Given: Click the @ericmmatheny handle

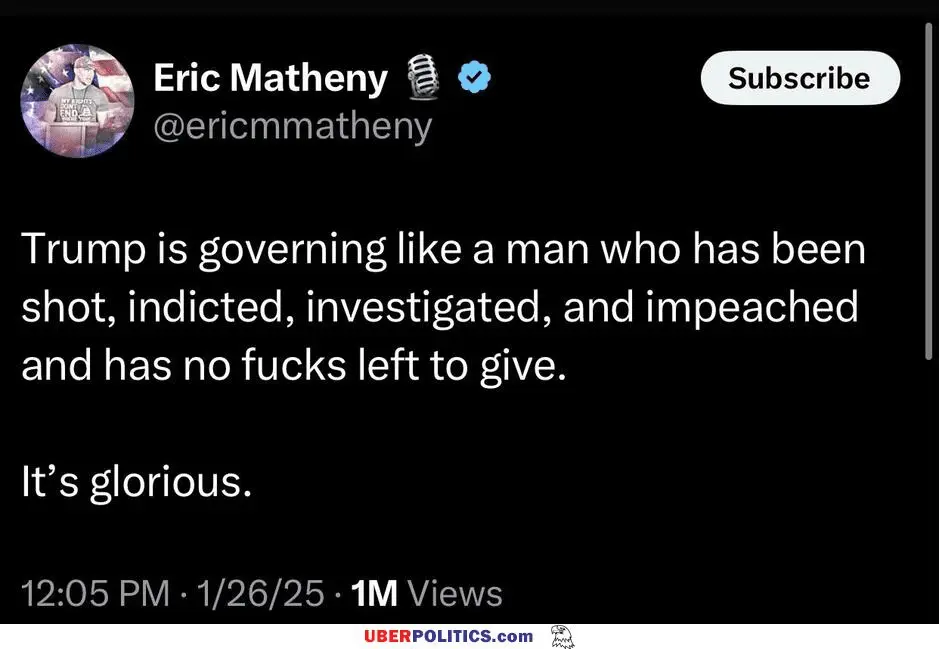Looking at the screenshot, I should tap(293, 126).
